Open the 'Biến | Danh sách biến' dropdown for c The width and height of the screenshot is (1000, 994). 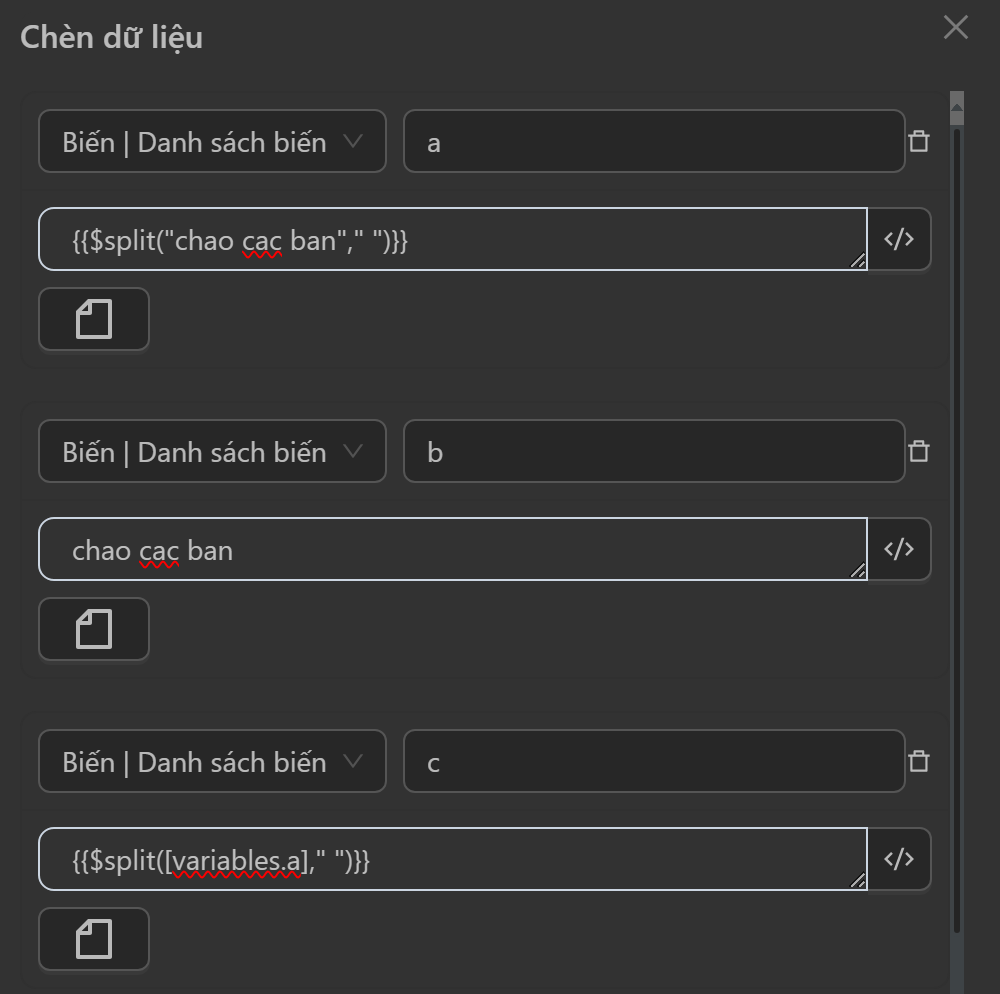pyautogui.click(x=212, y=761)
